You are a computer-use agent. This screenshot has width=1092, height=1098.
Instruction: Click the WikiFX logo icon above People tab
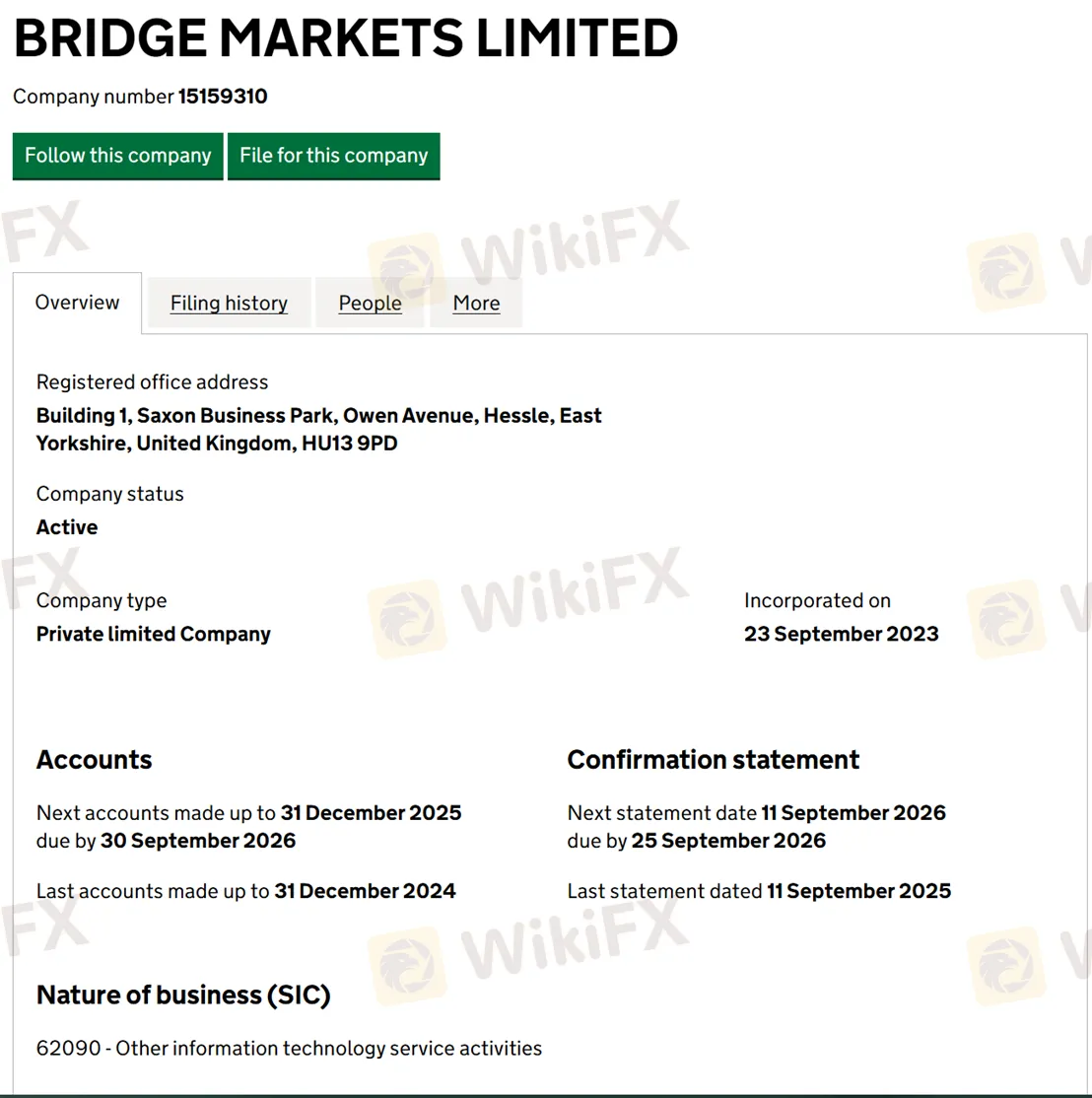click(406, 265)
